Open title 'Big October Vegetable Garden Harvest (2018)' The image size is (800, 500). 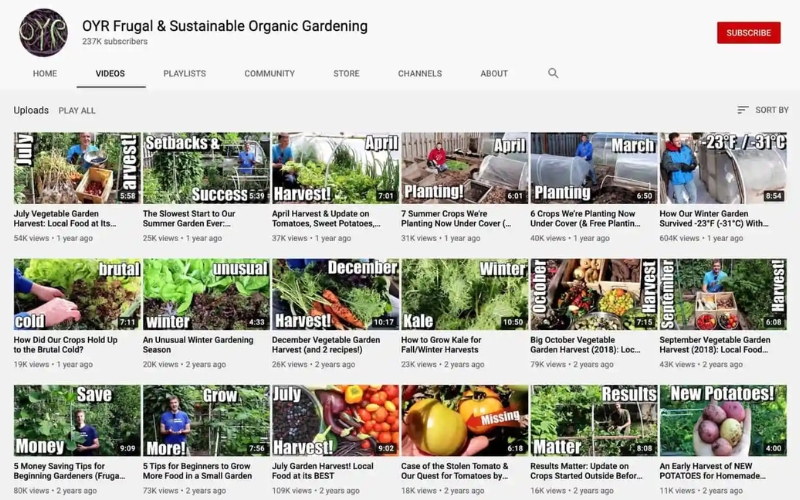(x=585, y=344)
